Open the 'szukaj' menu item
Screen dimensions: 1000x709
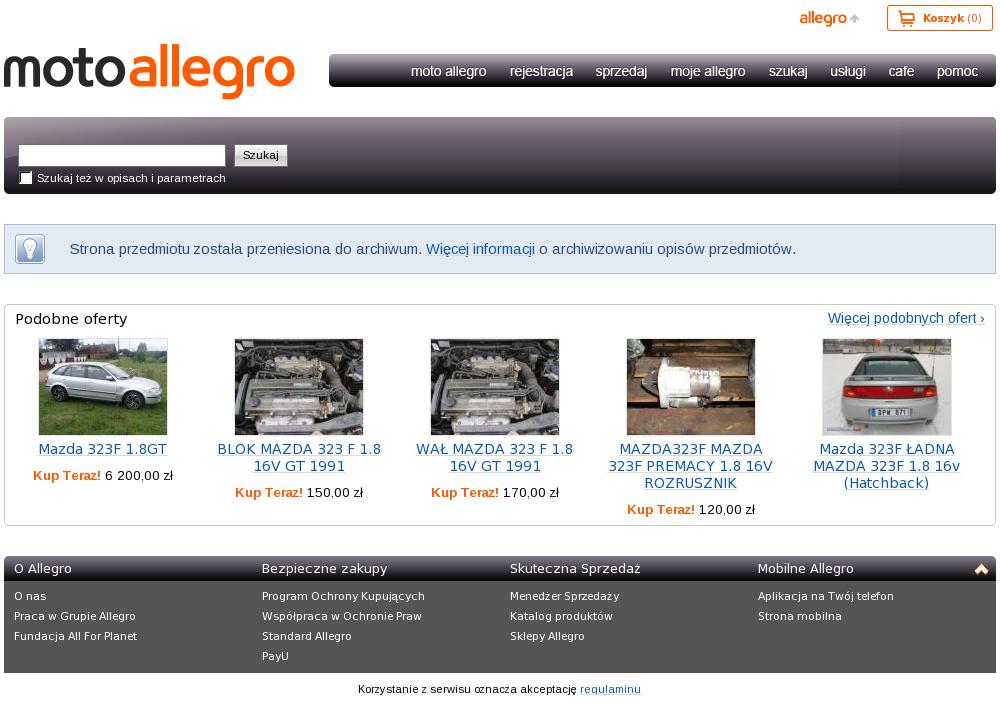pyautogui.click(x=788, y=71)
